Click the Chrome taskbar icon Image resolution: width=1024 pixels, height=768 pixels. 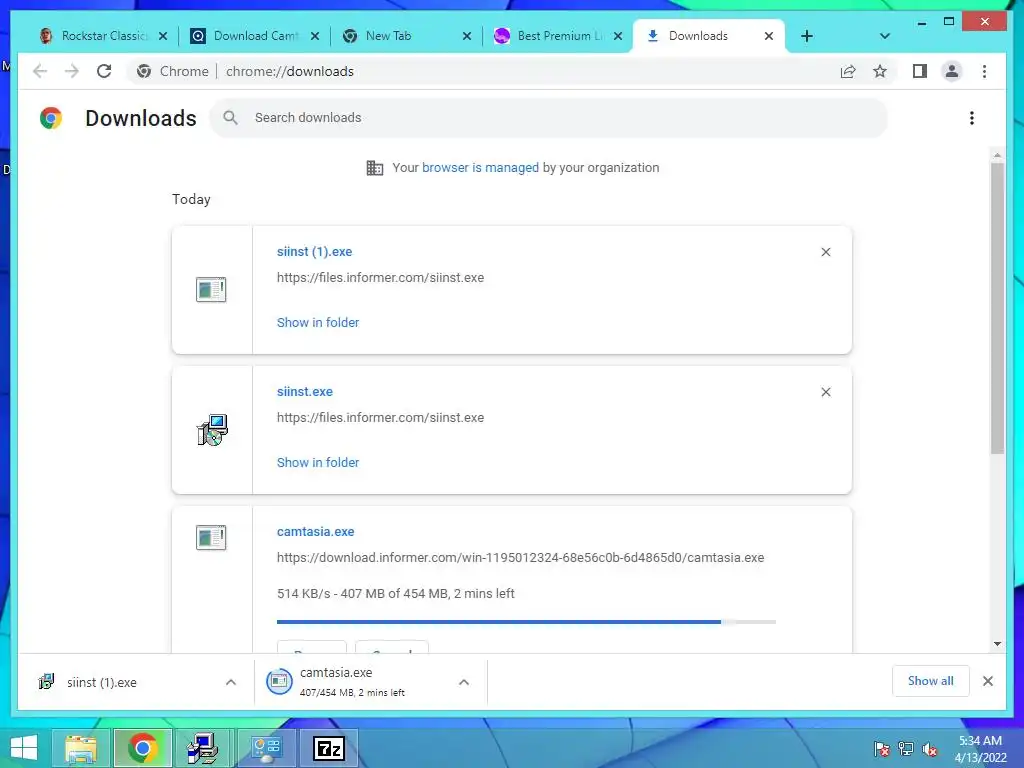click(142, 748)
